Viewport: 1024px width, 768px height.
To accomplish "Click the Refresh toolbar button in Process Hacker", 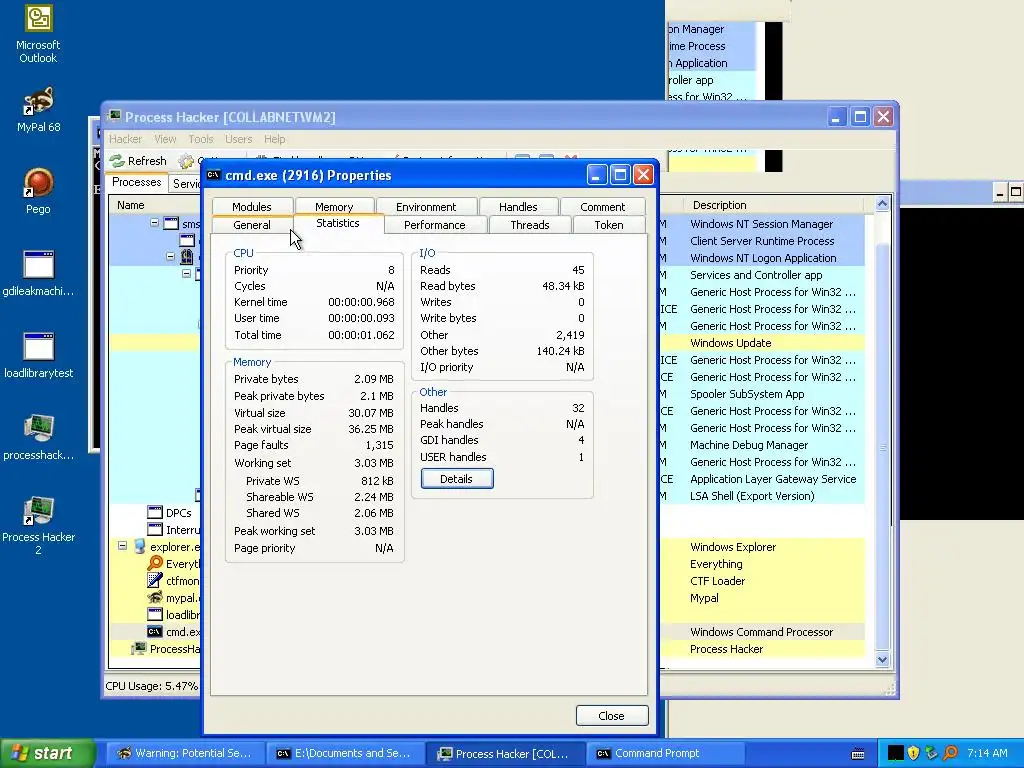I will [x=138, y=161].
